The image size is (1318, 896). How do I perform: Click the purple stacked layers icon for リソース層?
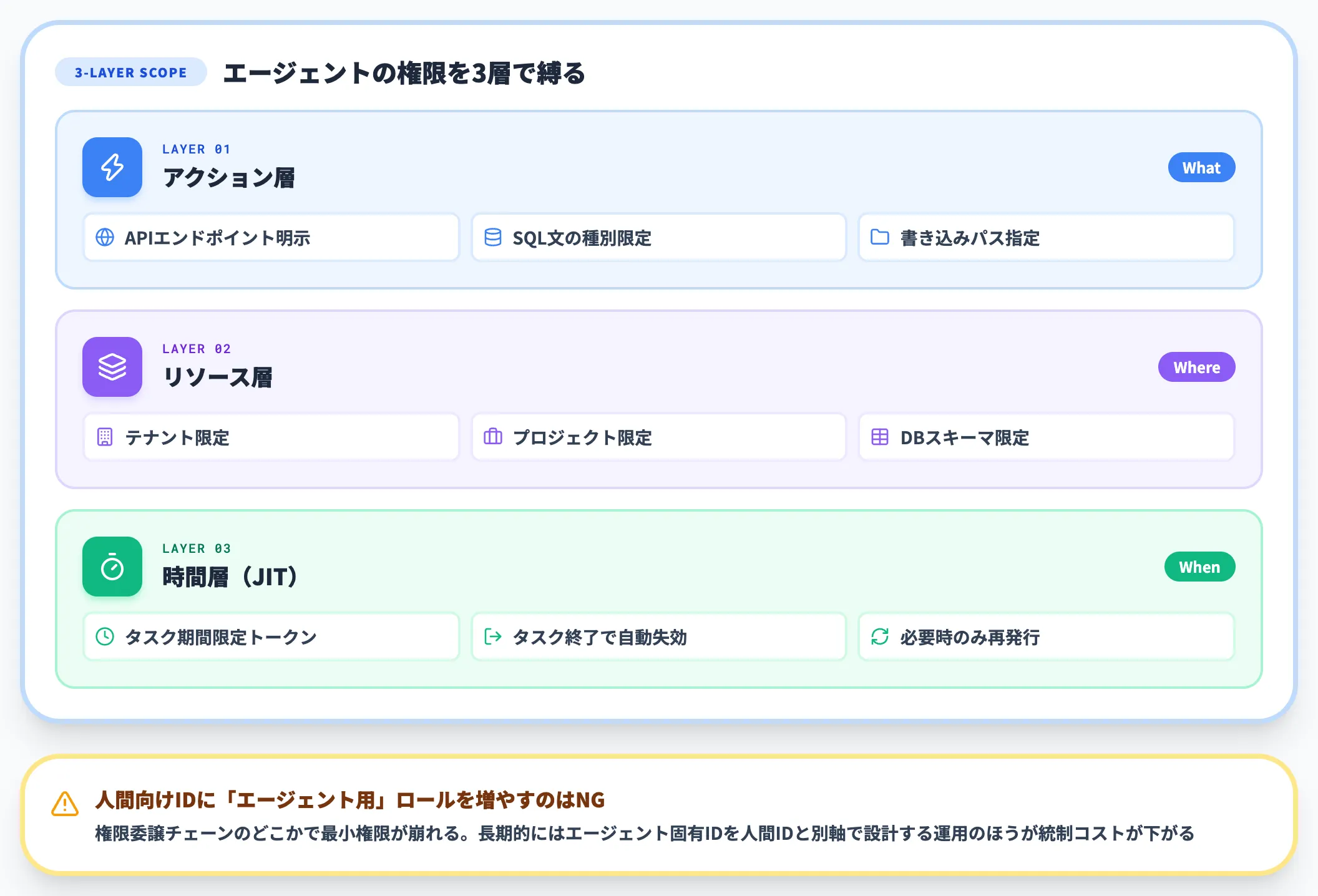tap(112, 367)
